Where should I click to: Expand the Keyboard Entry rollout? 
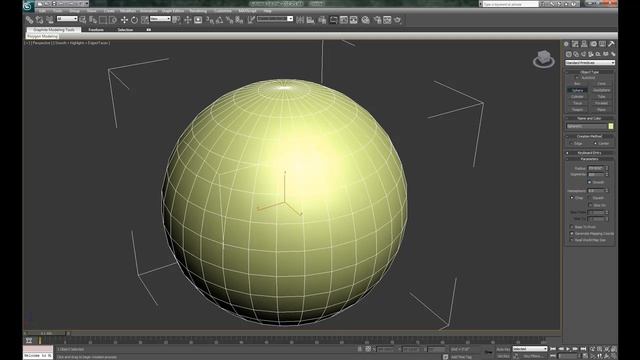pos(590,153)
